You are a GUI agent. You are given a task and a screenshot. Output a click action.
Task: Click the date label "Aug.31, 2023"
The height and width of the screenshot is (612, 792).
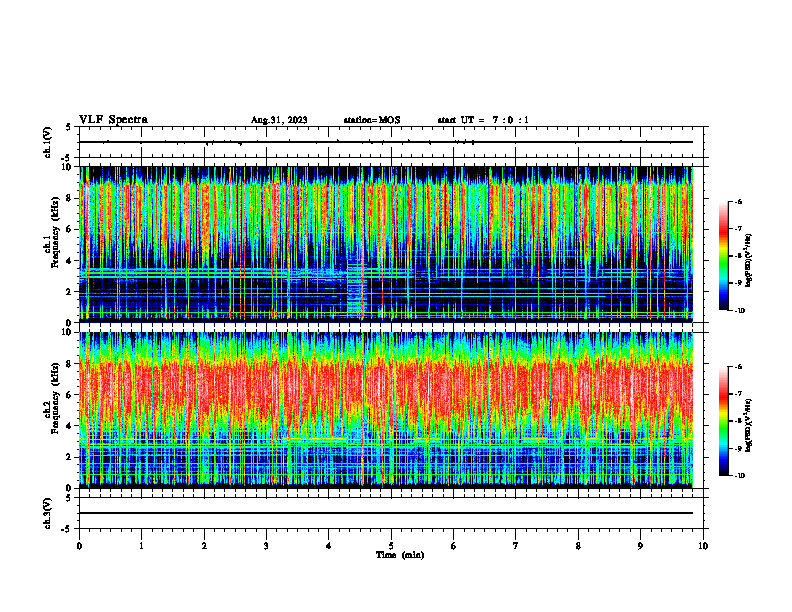(279, 120)
